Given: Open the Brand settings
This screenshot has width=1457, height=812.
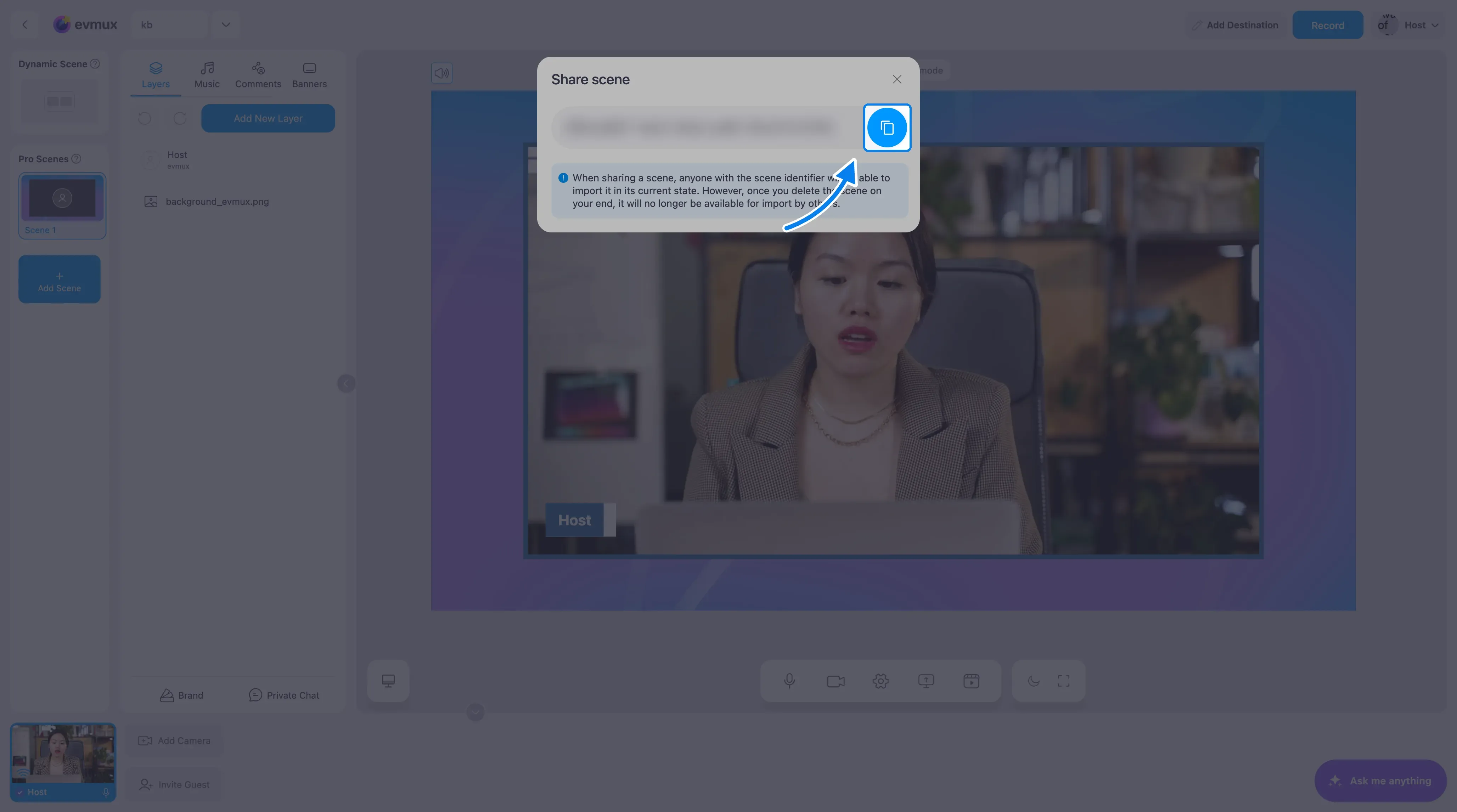Looking at the screenshot, I should pos(181,695).
